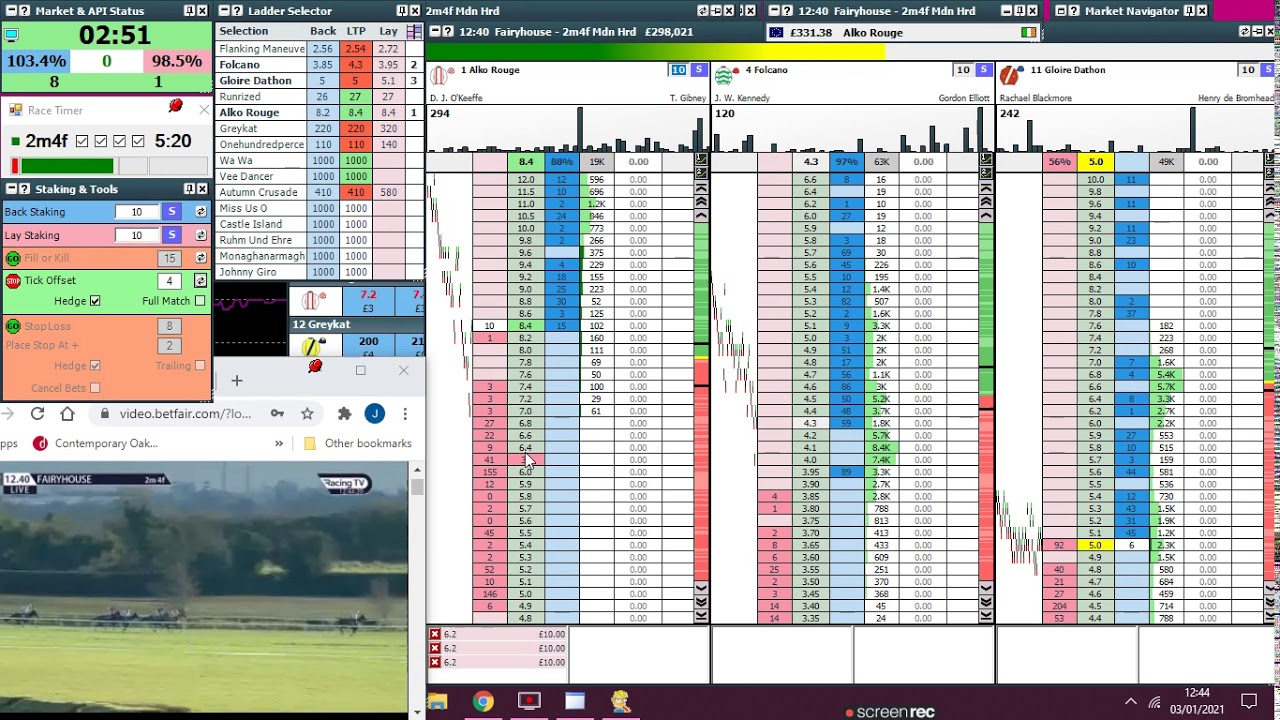This screenshot has height=720, width=1280.
Task: Enable the Cancel Bets checkbox
Action: coord(95,388)
